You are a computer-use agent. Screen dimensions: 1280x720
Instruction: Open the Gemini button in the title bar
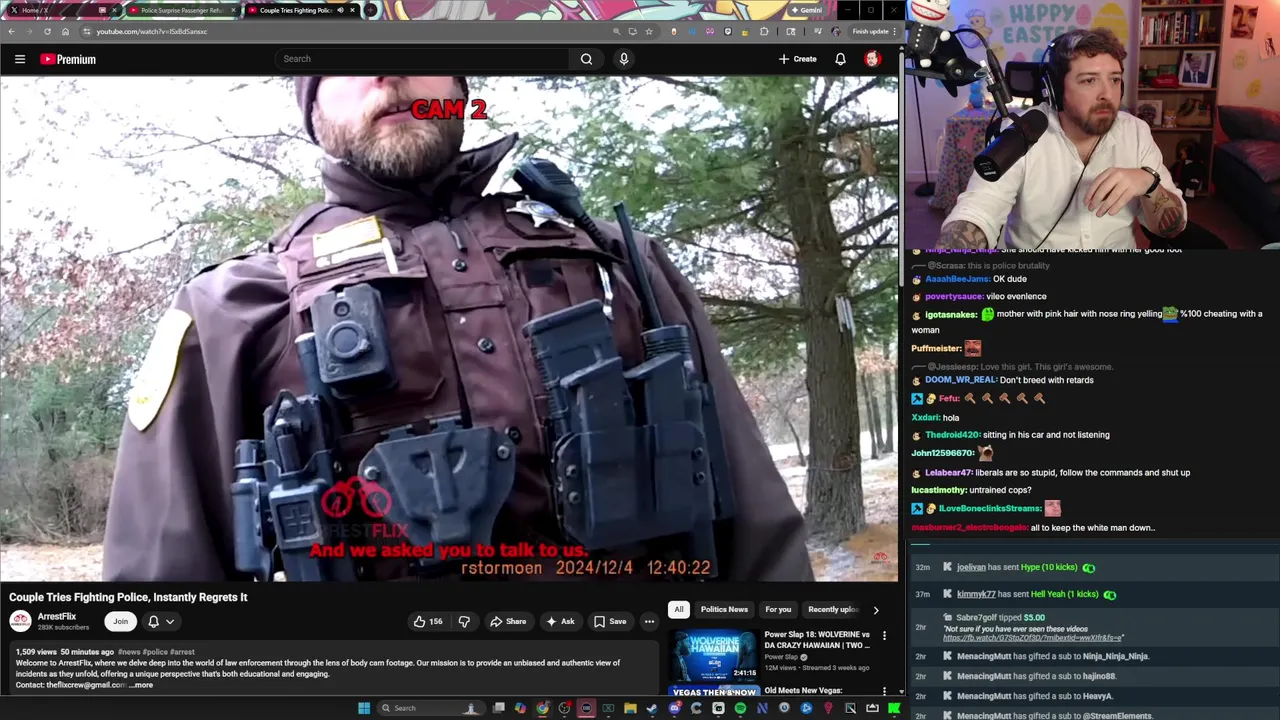click(x=807, y=10)
